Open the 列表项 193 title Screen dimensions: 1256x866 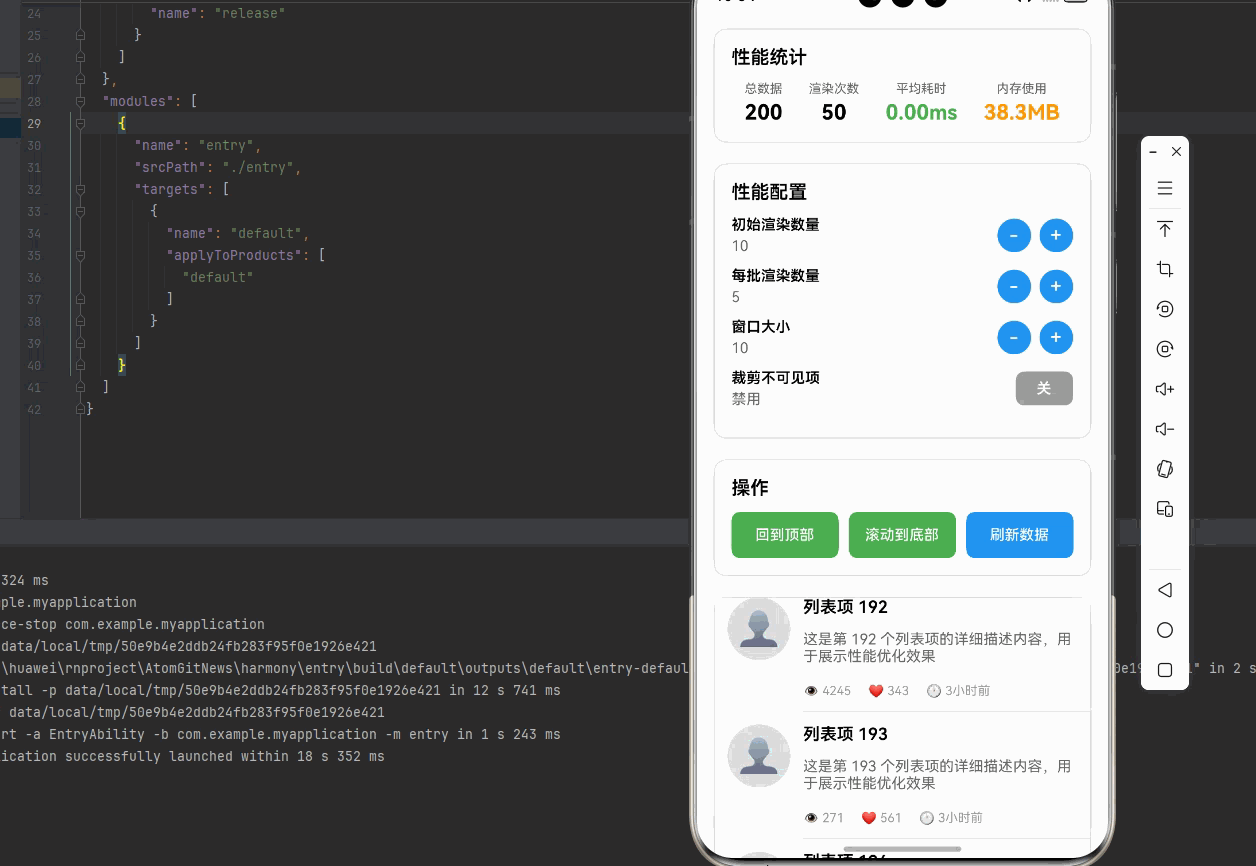point(845,734)
